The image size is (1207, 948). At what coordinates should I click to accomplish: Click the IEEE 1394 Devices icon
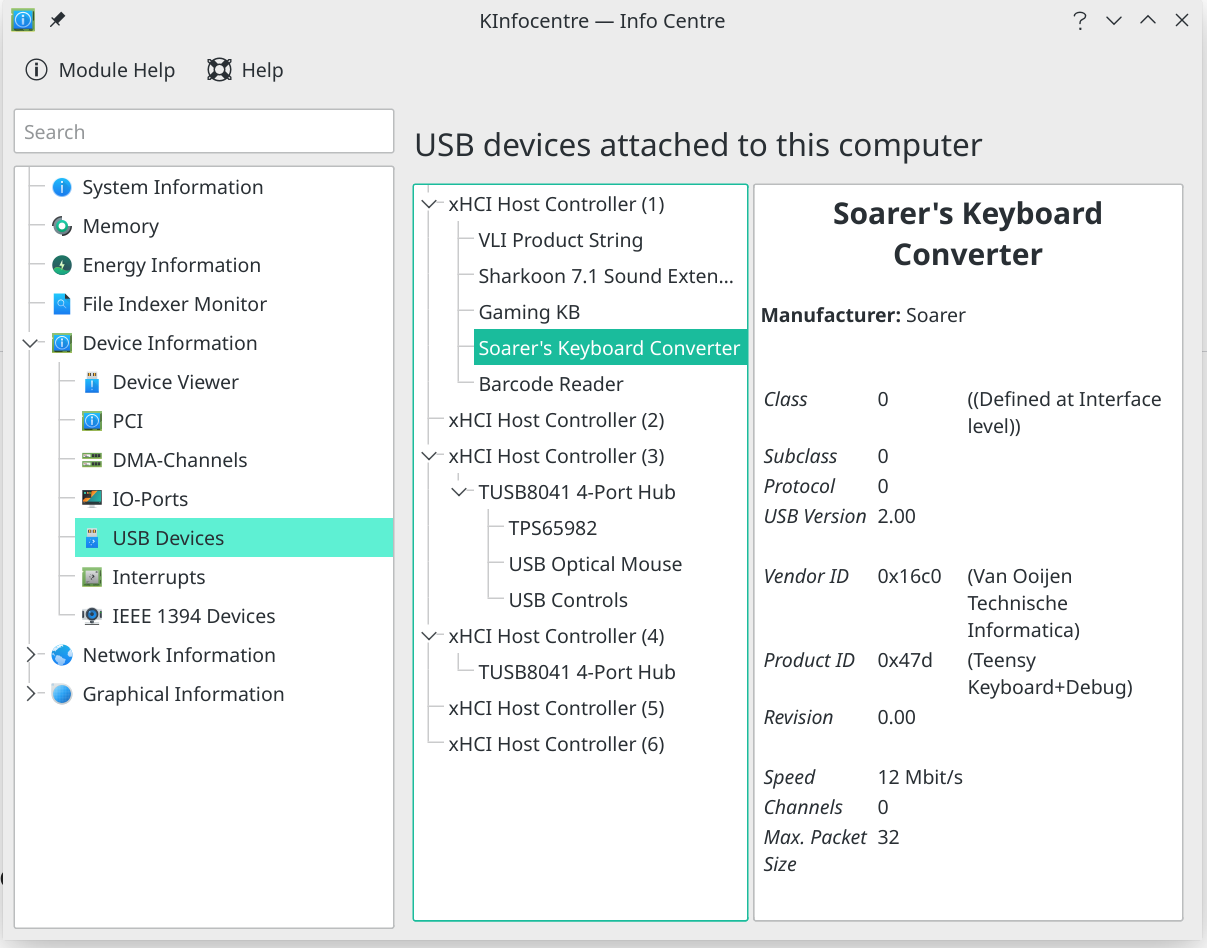pyautogui.click(x=92, y=616)
